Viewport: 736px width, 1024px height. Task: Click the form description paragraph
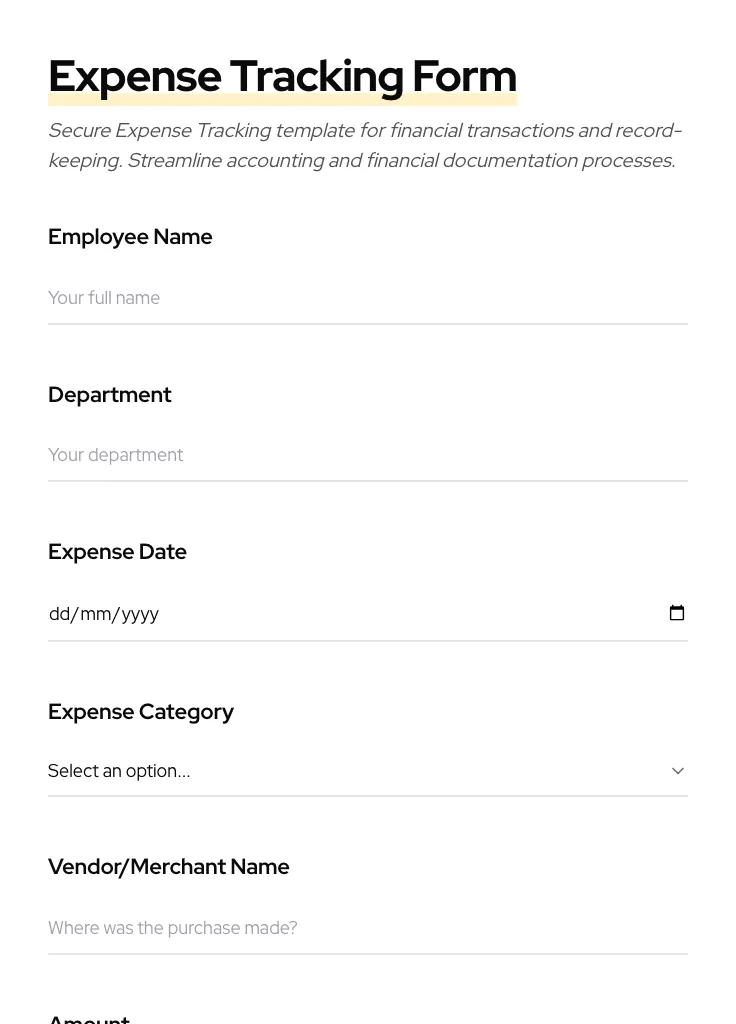pyautogui.click(x=364, y=145)
